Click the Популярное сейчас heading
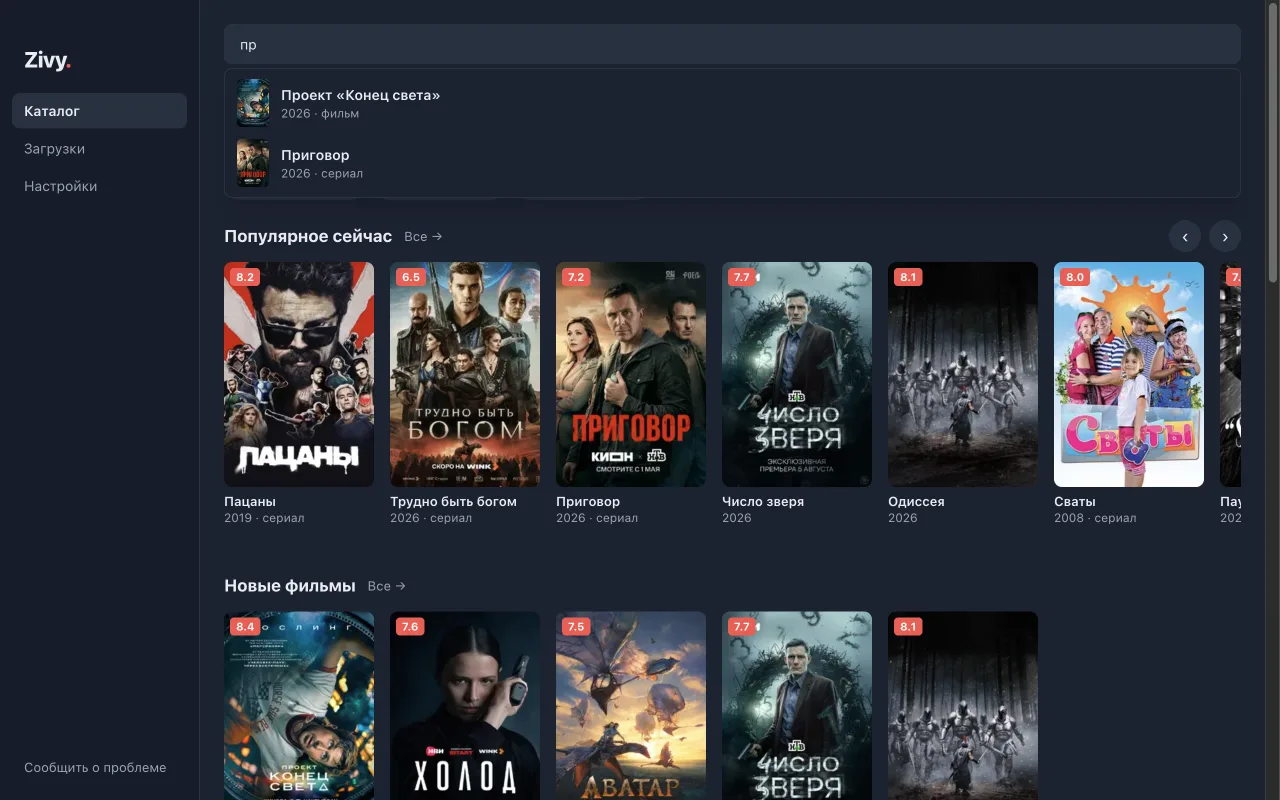Viewport: 1280px width, 800px height. [308, 236]
